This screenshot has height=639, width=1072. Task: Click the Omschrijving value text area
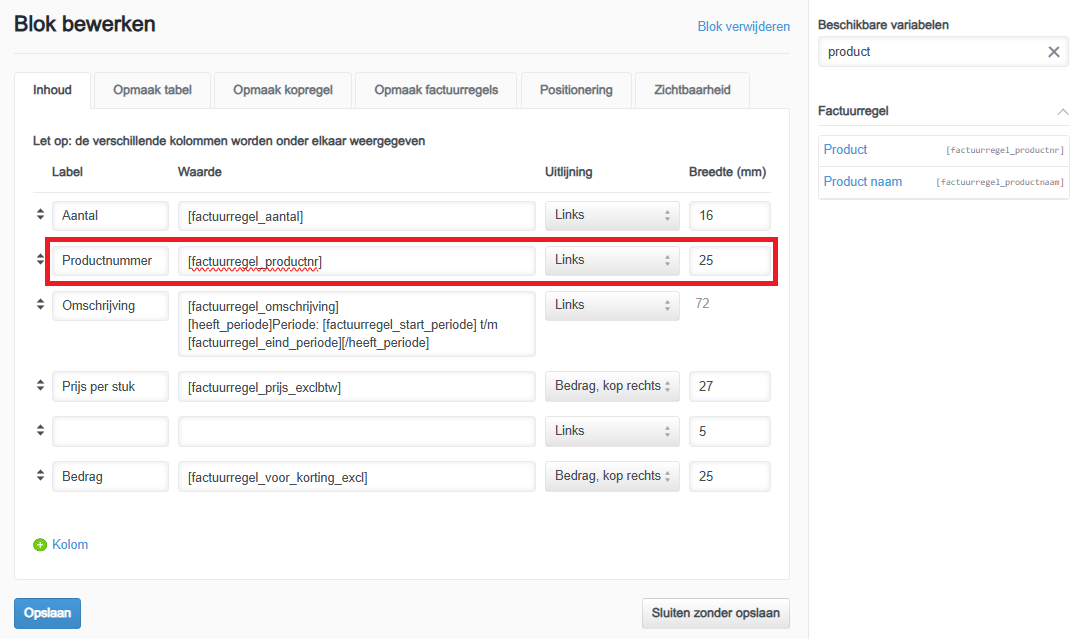(357, 324)
